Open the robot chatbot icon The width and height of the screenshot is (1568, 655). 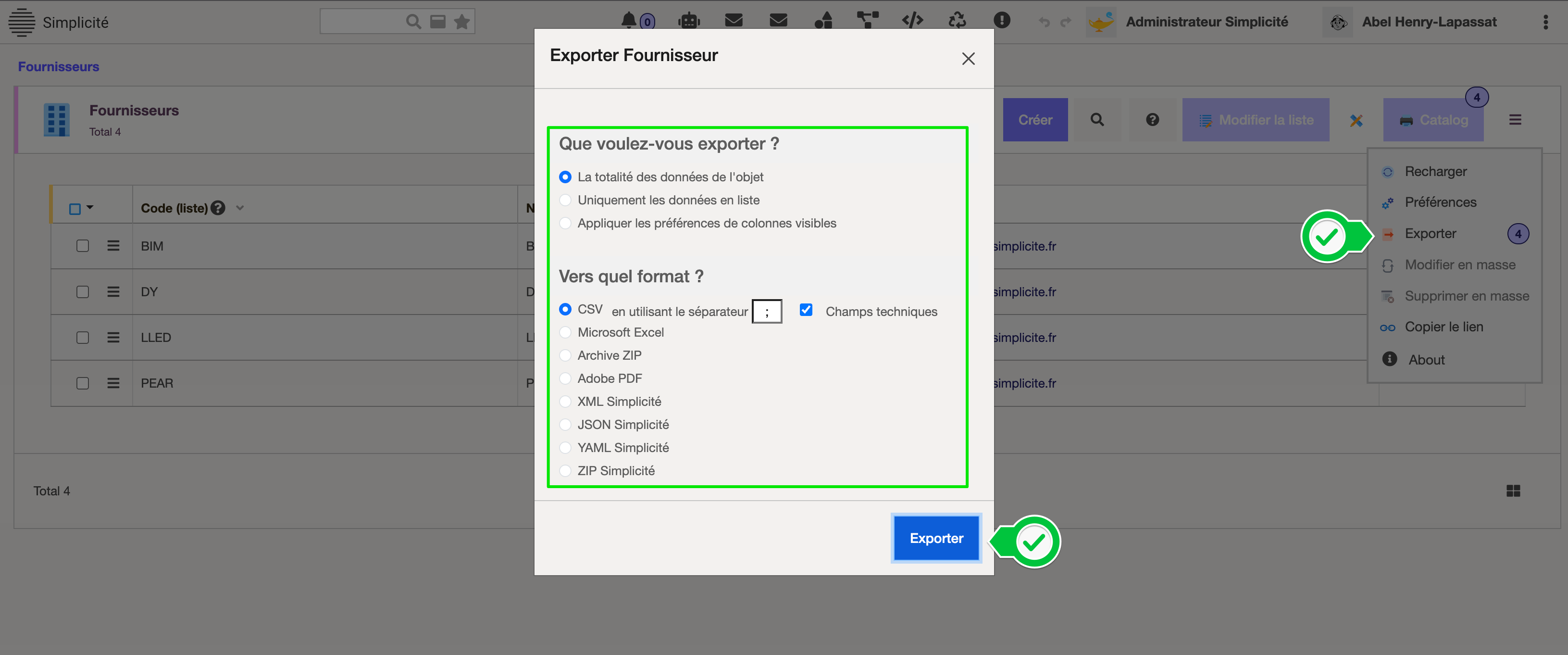688,21
